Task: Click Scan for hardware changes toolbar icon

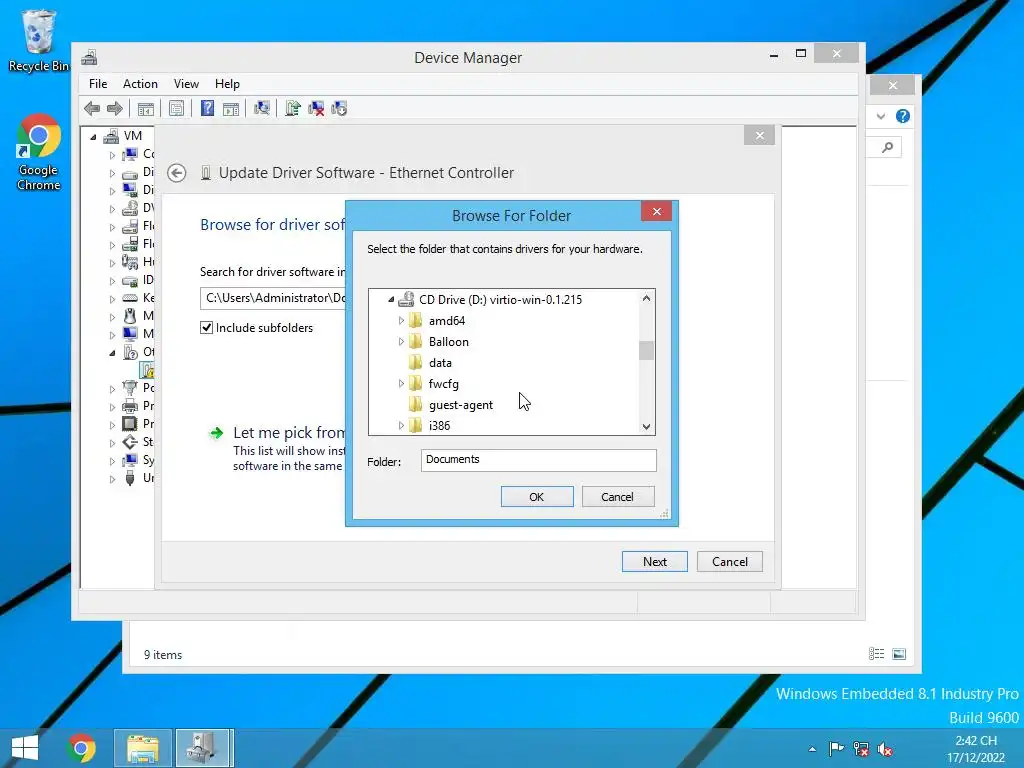Action: pyautogui.click(x=262, y=108)
